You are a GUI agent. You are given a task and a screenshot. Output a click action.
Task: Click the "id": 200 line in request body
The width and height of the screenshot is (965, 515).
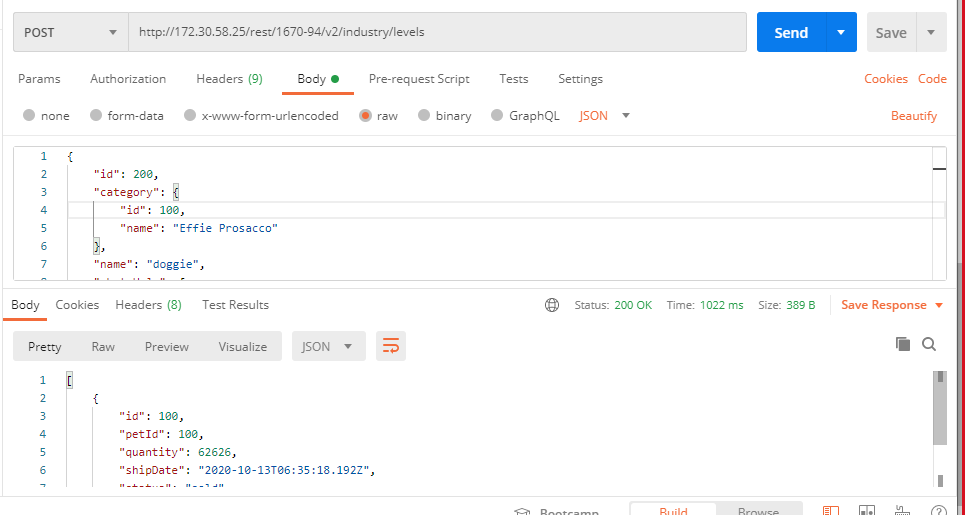(x=126, y=174)
